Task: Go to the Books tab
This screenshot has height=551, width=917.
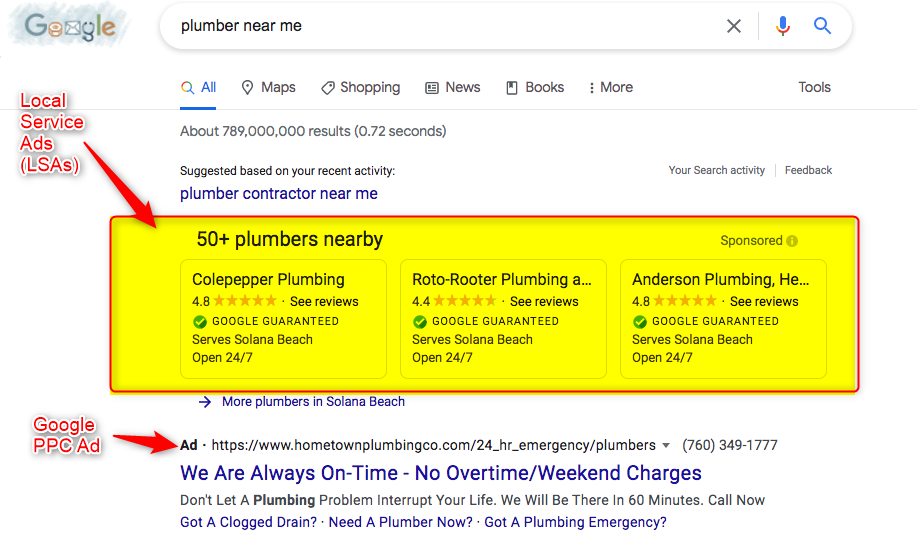Action: 535,88
